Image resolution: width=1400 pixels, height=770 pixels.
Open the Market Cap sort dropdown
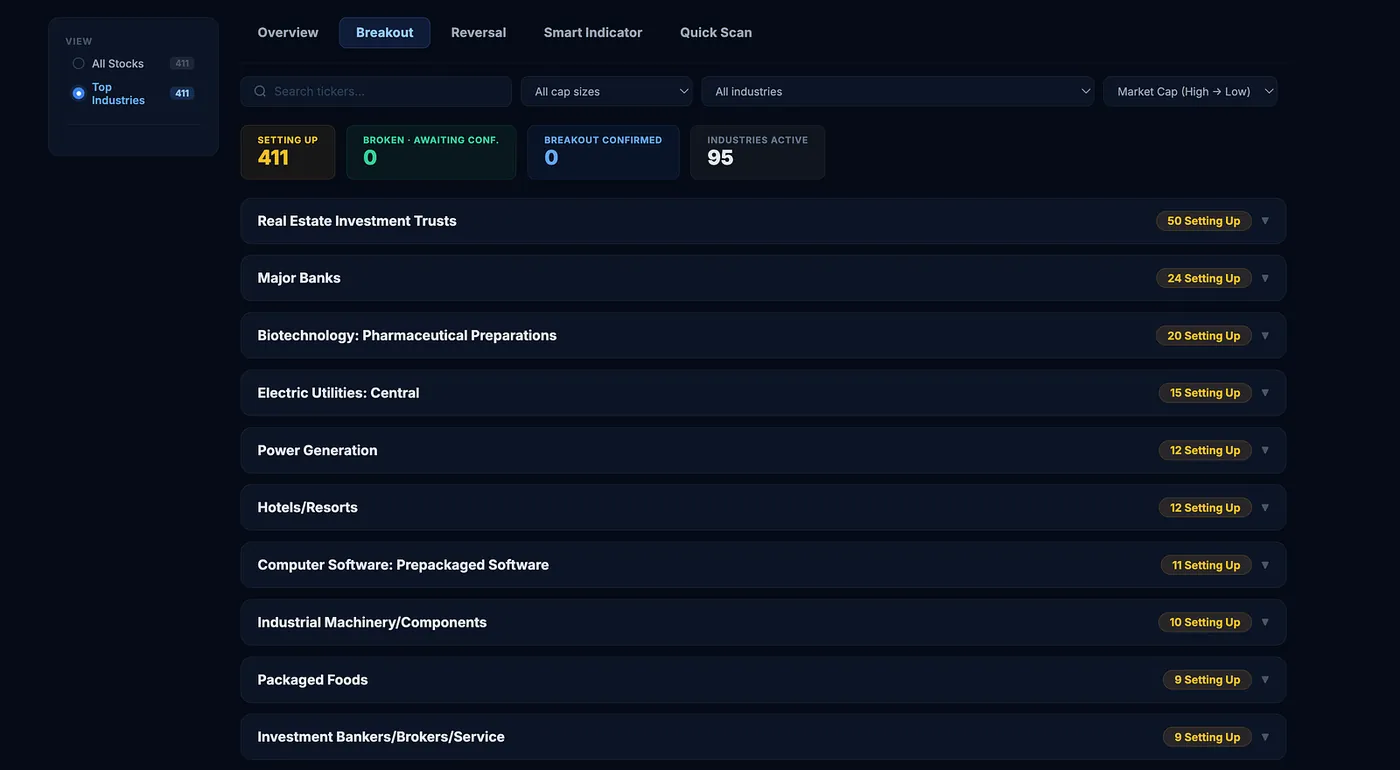point(1190,91)
